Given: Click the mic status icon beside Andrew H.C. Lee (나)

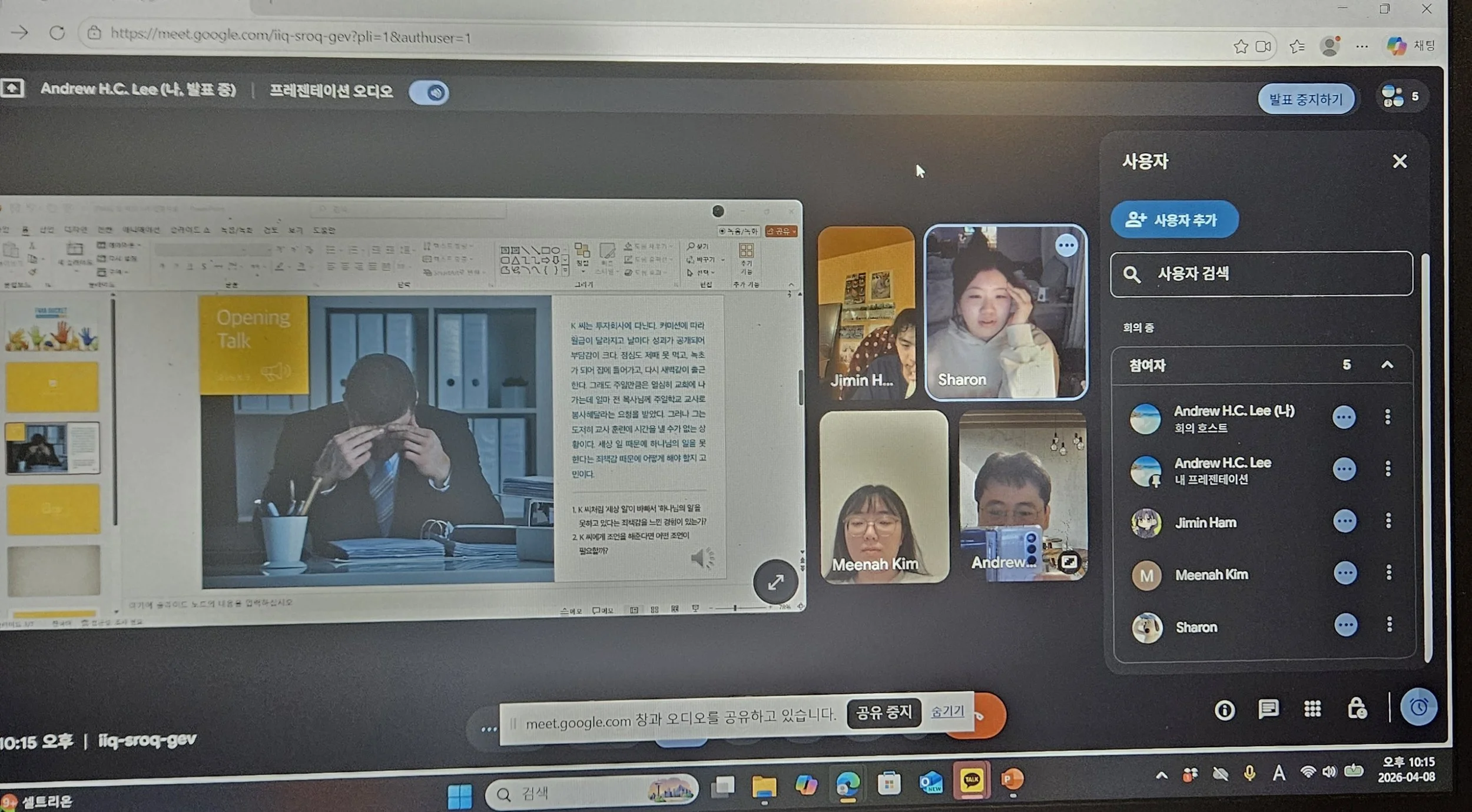Looking at the screenshot, I should pyautogui.click(x=1344, y=417).
